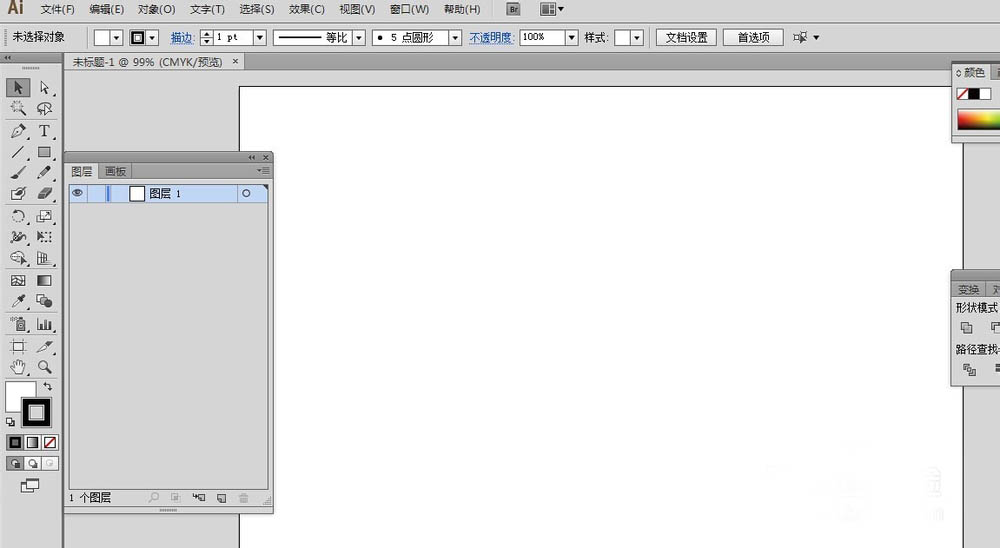
Task: Open the opacity 100% dropdown arrow
Action: coord(572,37)
